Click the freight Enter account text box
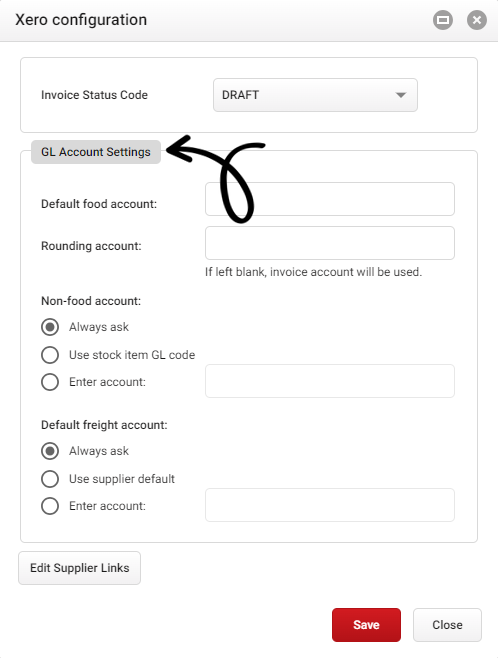The image size is (498, 658). [330, 505]
